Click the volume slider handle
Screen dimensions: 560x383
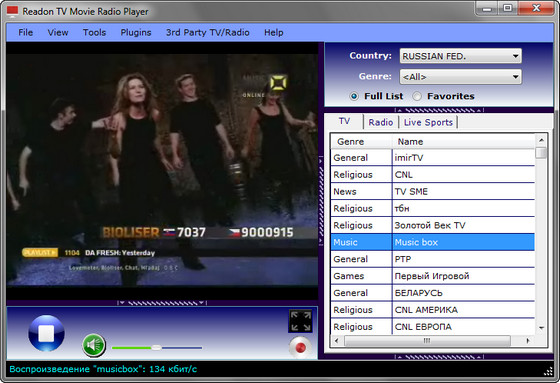[156, 347]
